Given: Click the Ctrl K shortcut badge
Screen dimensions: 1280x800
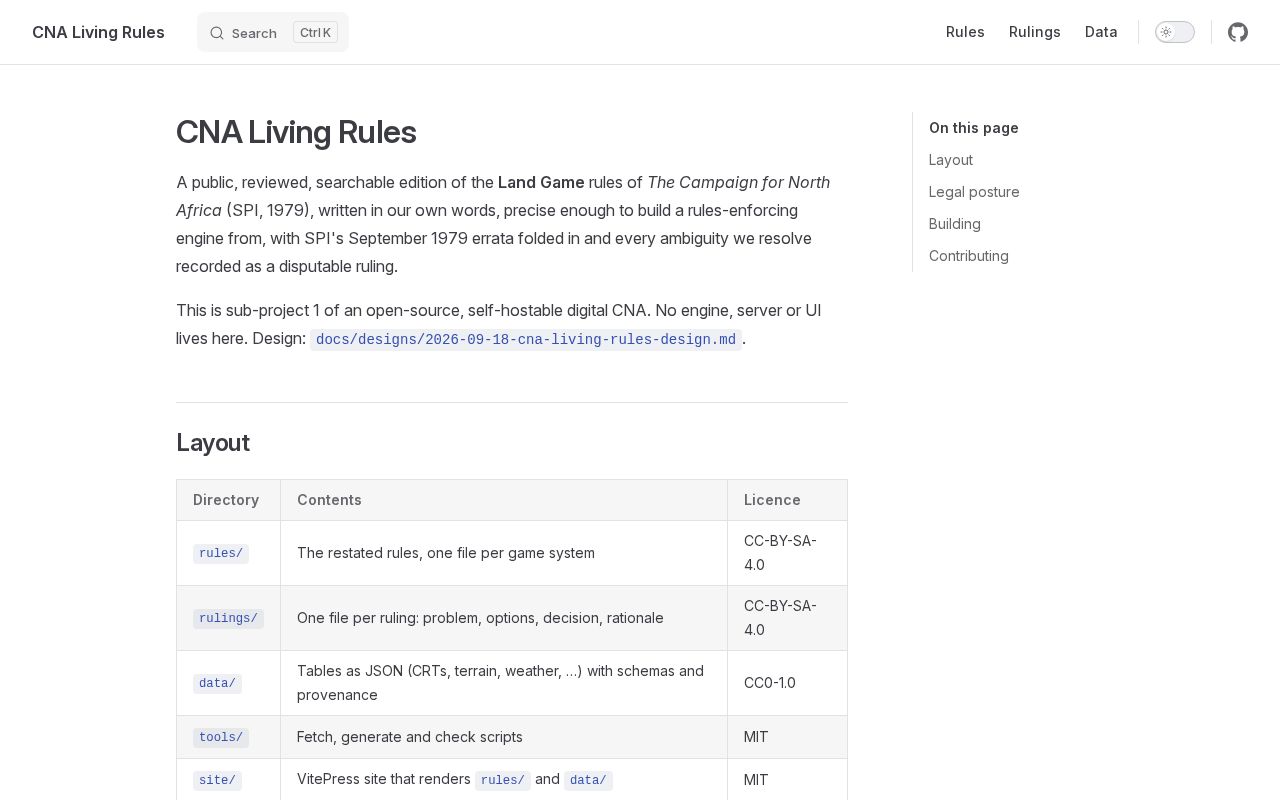Looking at the screenshot, I should pos(315,32).
